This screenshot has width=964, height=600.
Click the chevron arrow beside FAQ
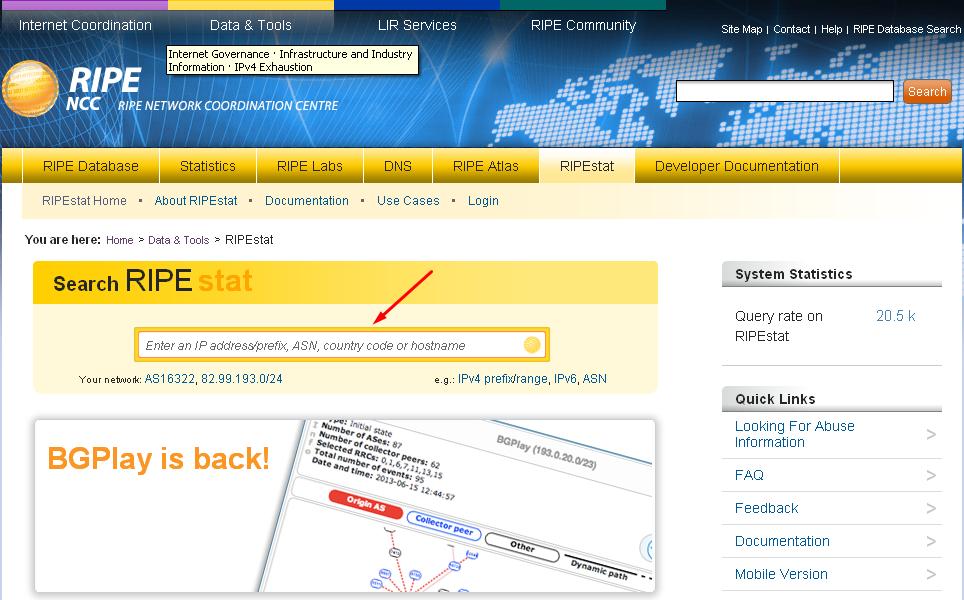pyautogui.click(x=931, y=476)
